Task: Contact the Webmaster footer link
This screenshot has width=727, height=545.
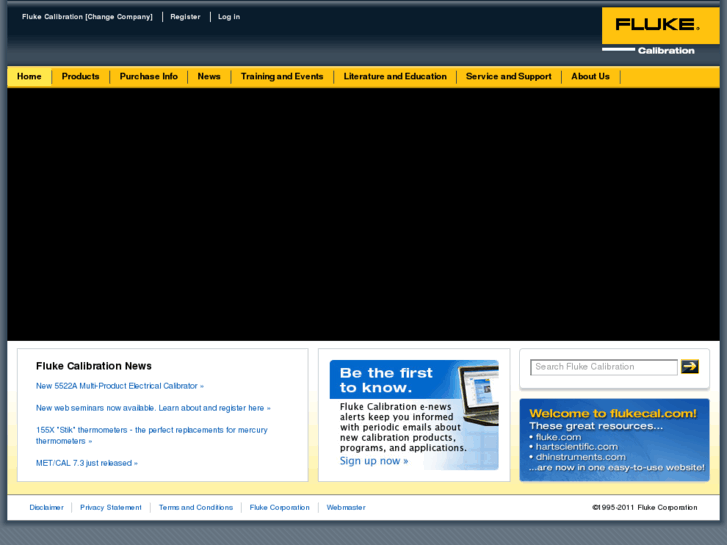Action: click(x=346, y=507)
